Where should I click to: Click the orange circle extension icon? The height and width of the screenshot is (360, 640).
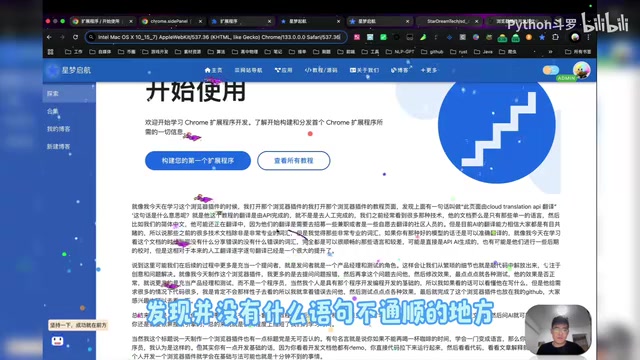[529, 37]
